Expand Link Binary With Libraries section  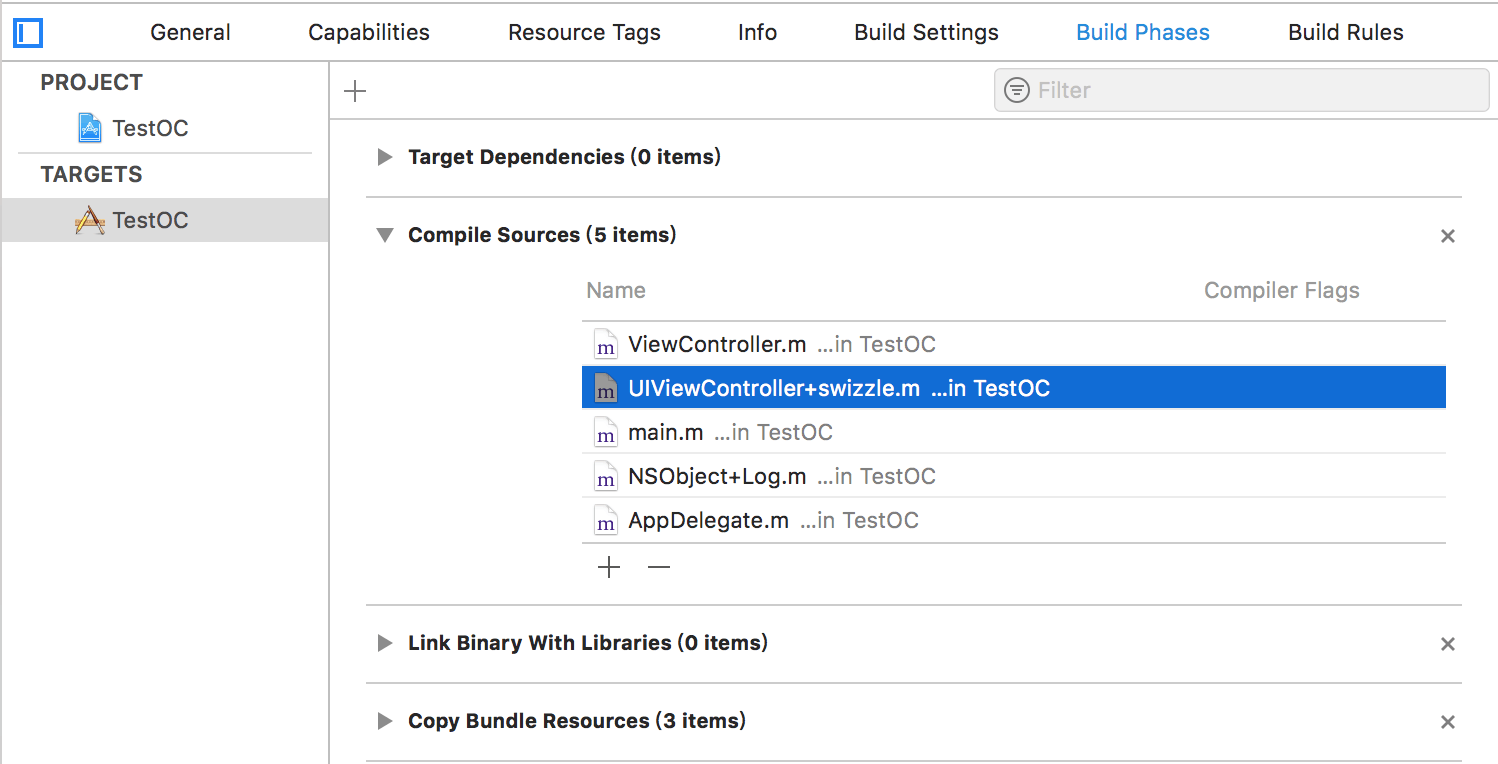tap(384, 643)
